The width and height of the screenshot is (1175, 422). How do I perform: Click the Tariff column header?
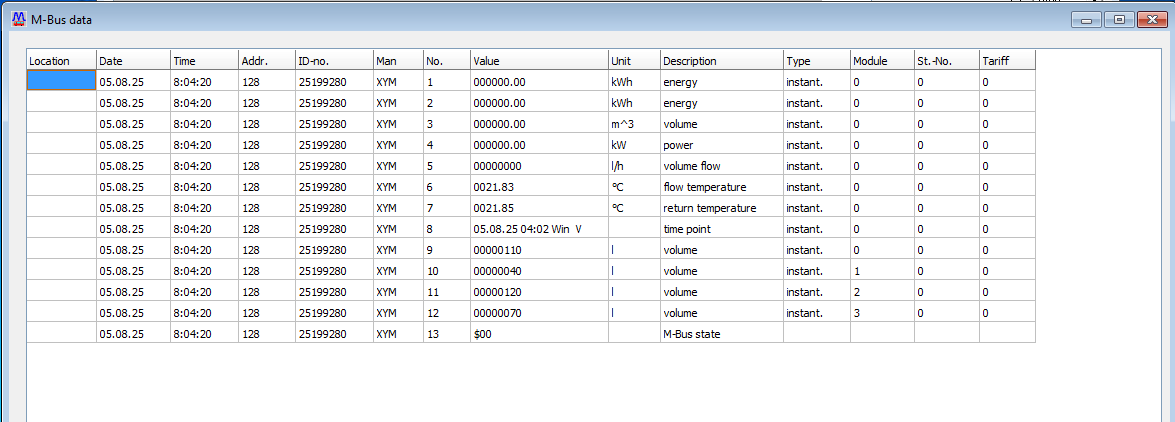1006,61
